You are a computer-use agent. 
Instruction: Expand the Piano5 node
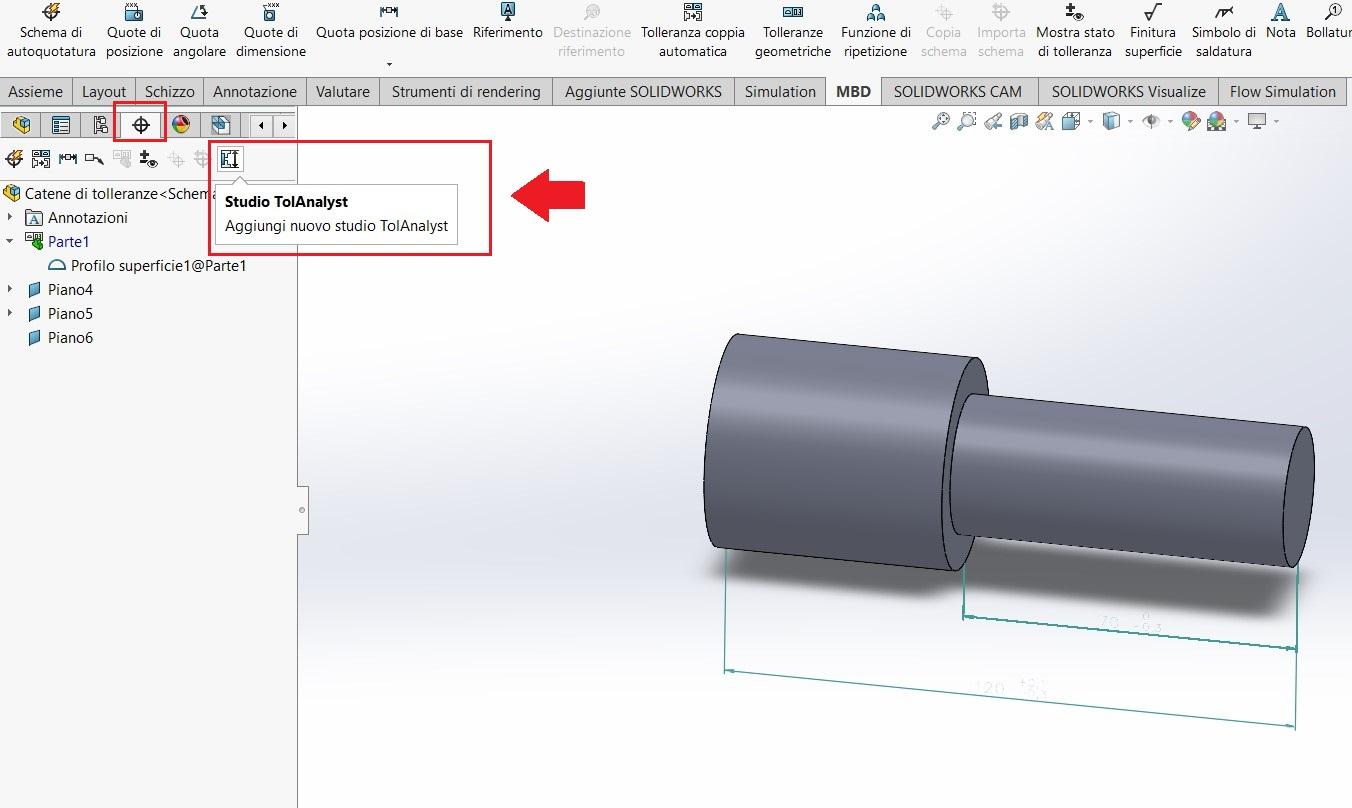10,313
